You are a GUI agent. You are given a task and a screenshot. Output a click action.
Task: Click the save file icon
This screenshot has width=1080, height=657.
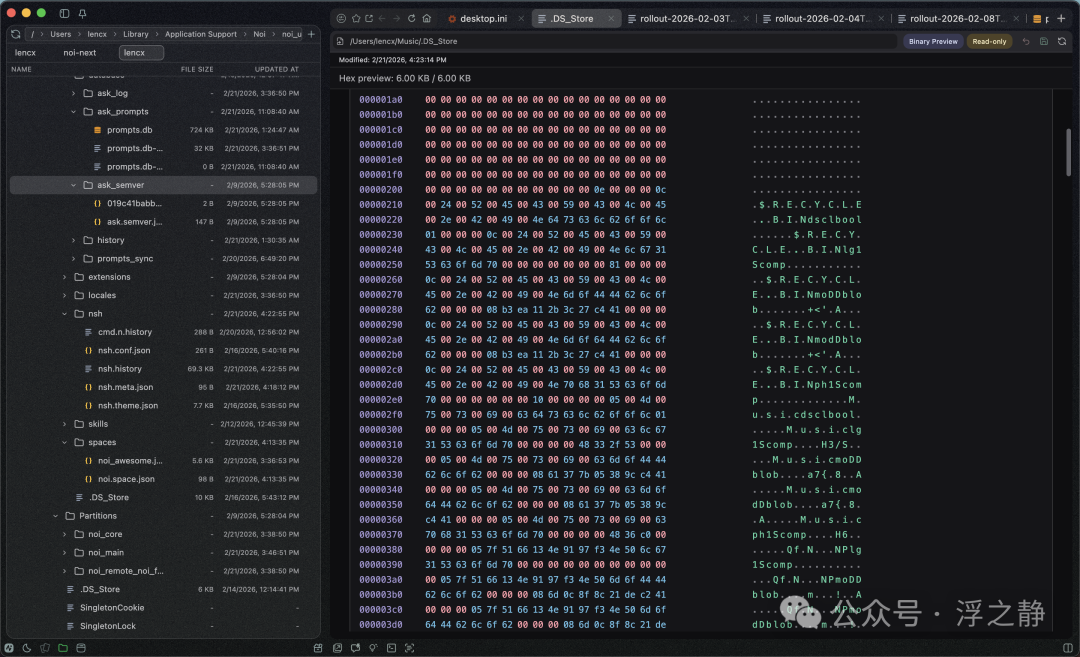pyautogui.click(x=1044, y=41)
